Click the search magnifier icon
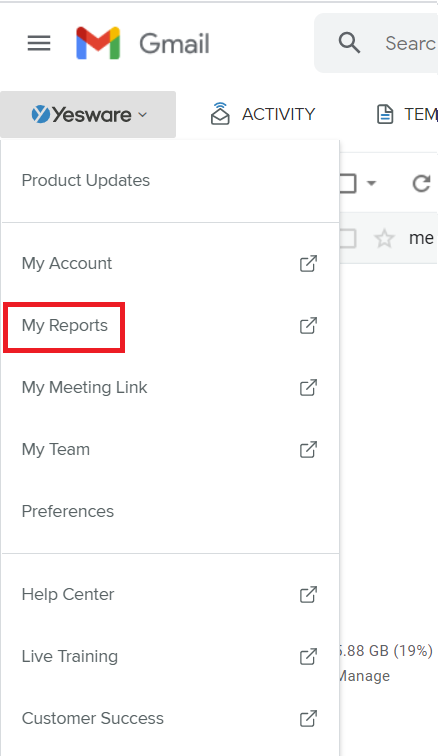The width and height of the screenshot is (438, 756). click(x=349, y=43)
